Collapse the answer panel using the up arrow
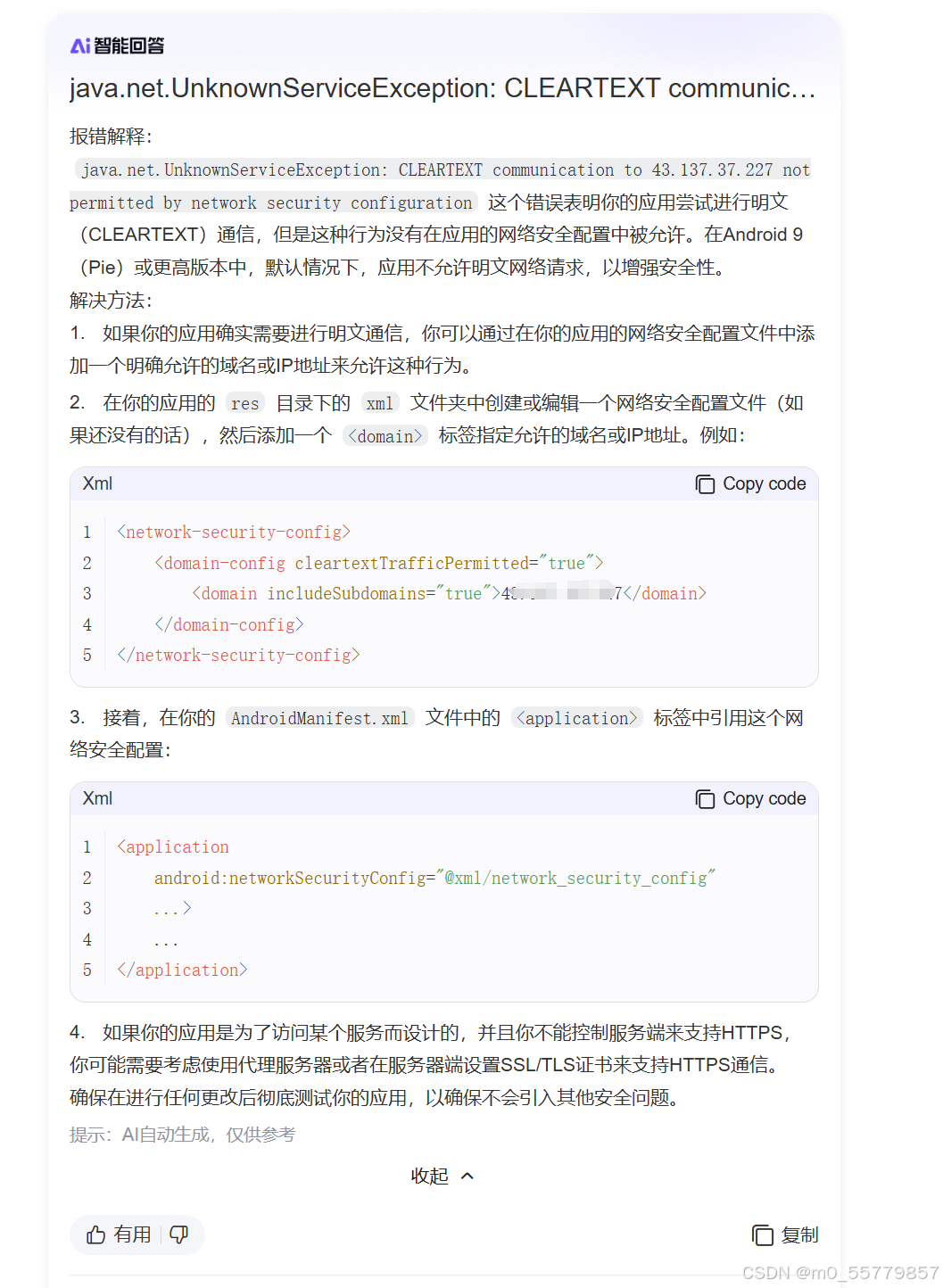The height and width of the screenshot is (1288, 943). pos(467,1176)
